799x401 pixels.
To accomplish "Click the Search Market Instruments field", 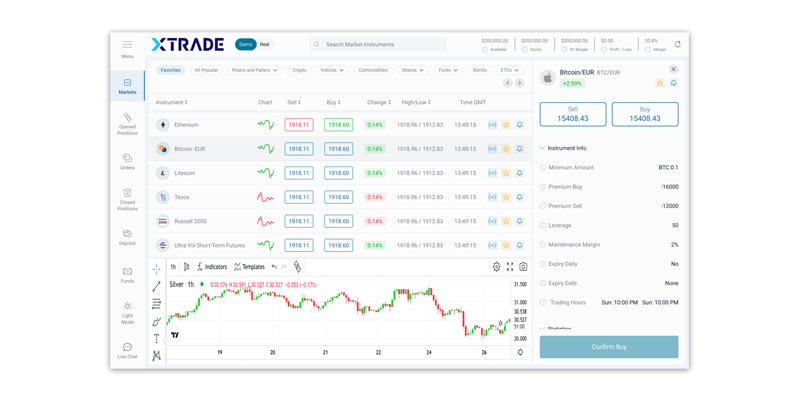I will point(380,44).
